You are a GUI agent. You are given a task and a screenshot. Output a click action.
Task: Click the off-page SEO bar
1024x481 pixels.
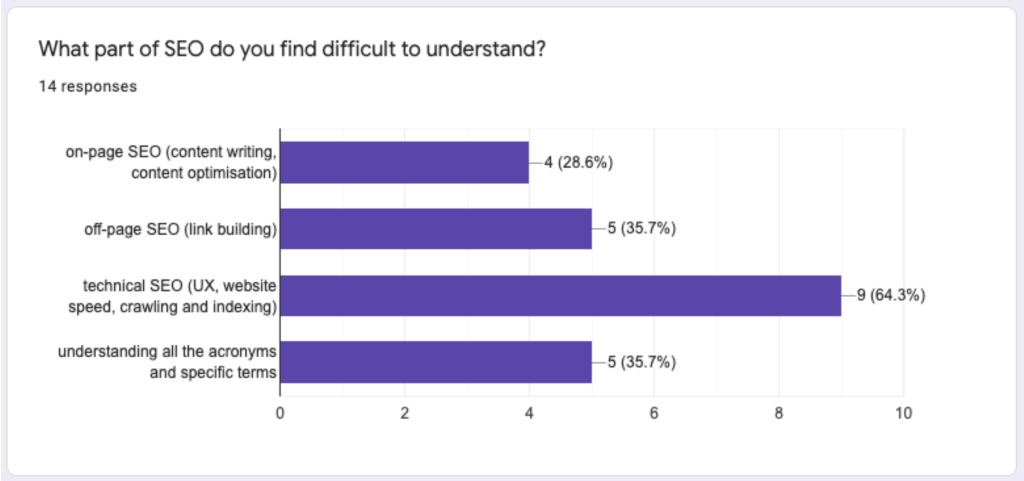click(x=435, y=228)
